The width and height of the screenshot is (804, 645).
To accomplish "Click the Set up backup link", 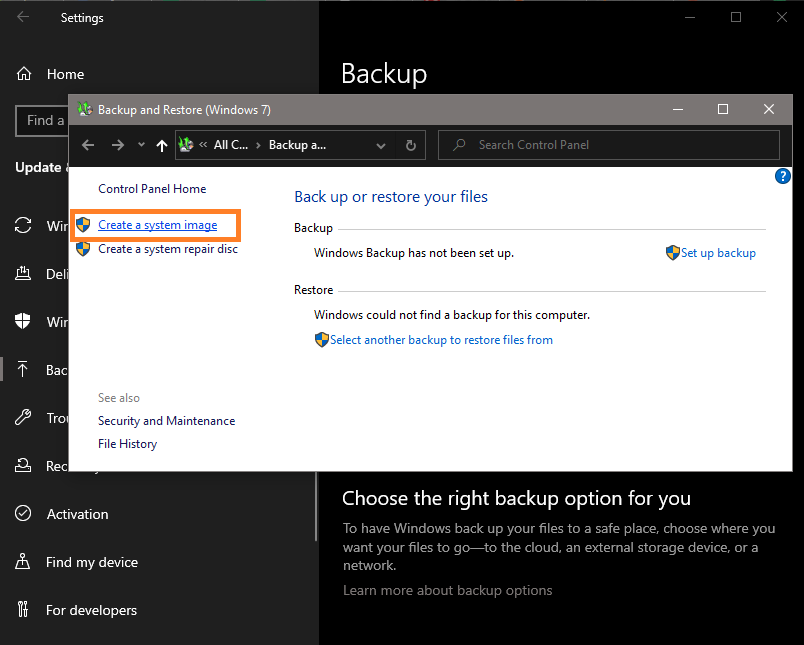I will click(718, 253).
